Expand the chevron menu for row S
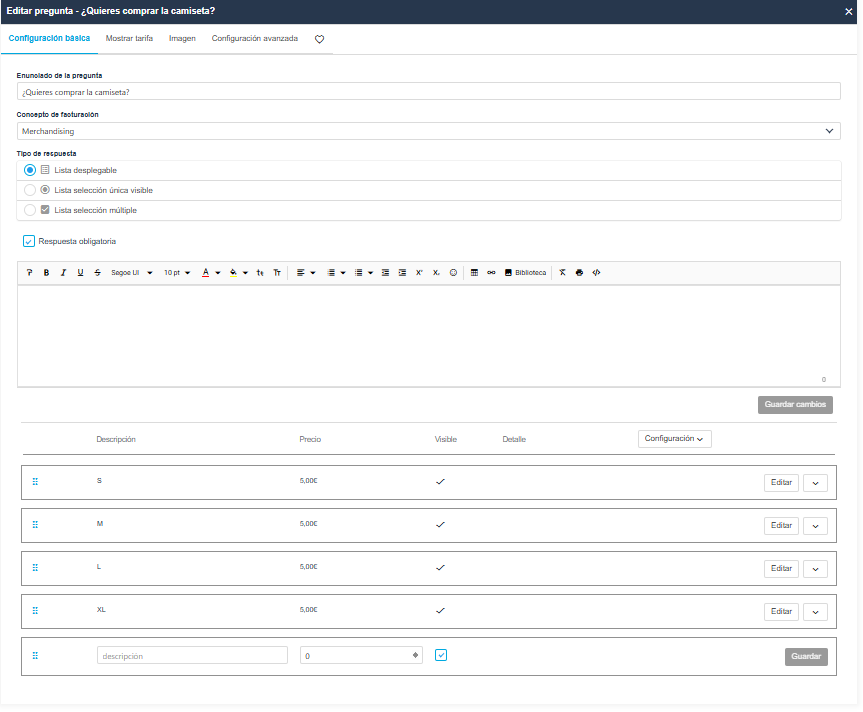The height and width of the screenshot is (712, 863). point(815,483)
